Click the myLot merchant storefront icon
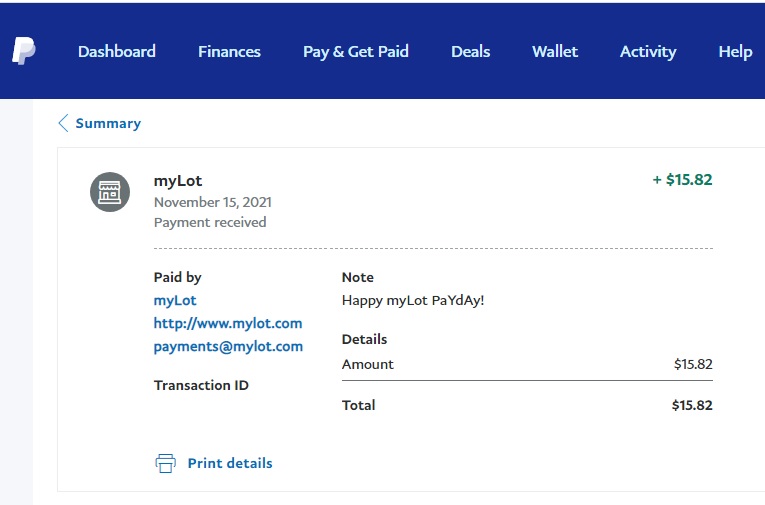 pos(110,192)
